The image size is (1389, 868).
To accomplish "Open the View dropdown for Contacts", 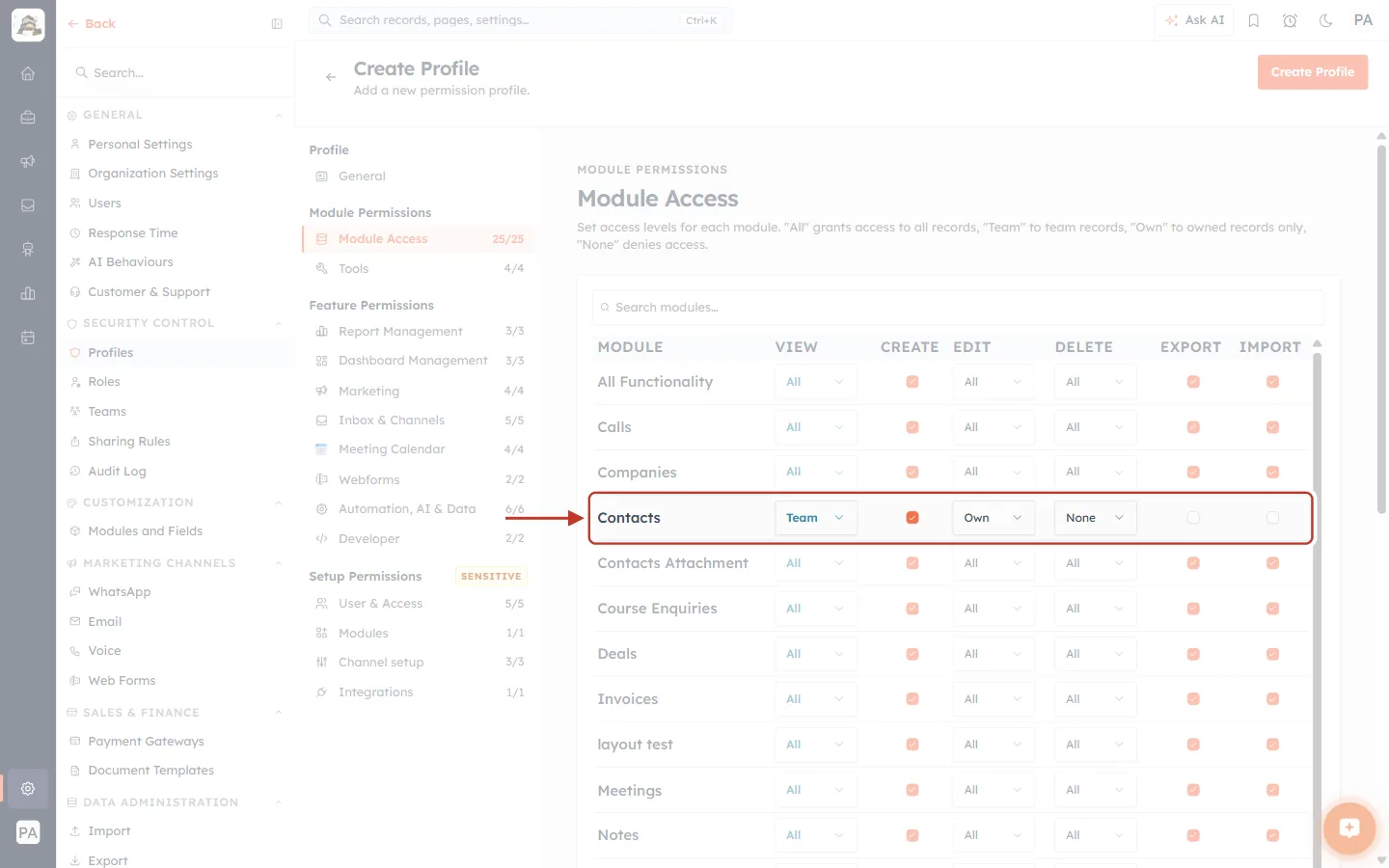I will [x=815, y=518].
